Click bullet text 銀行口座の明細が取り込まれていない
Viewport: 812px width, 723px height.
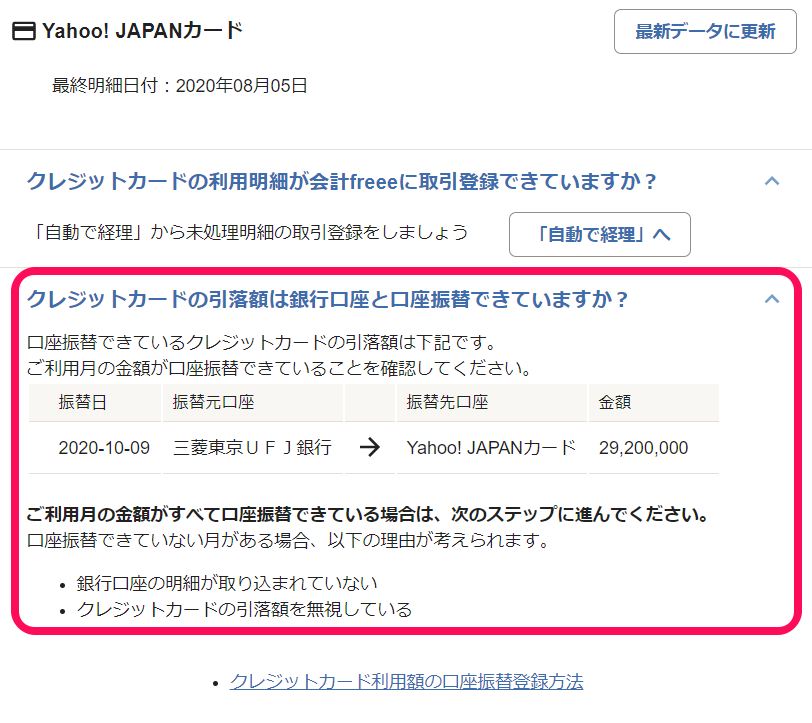pos(227,583)
